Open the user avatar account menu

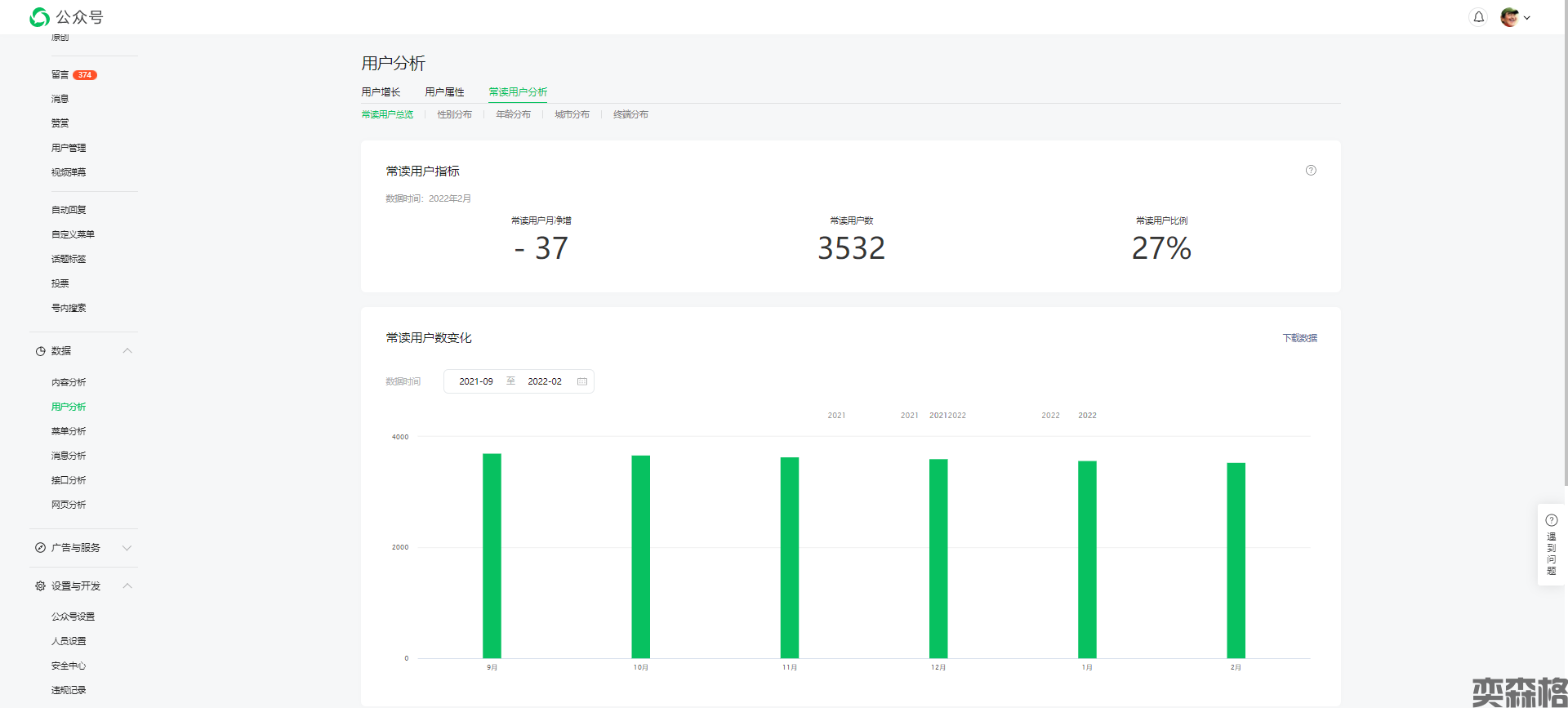tap(1509, 17)
